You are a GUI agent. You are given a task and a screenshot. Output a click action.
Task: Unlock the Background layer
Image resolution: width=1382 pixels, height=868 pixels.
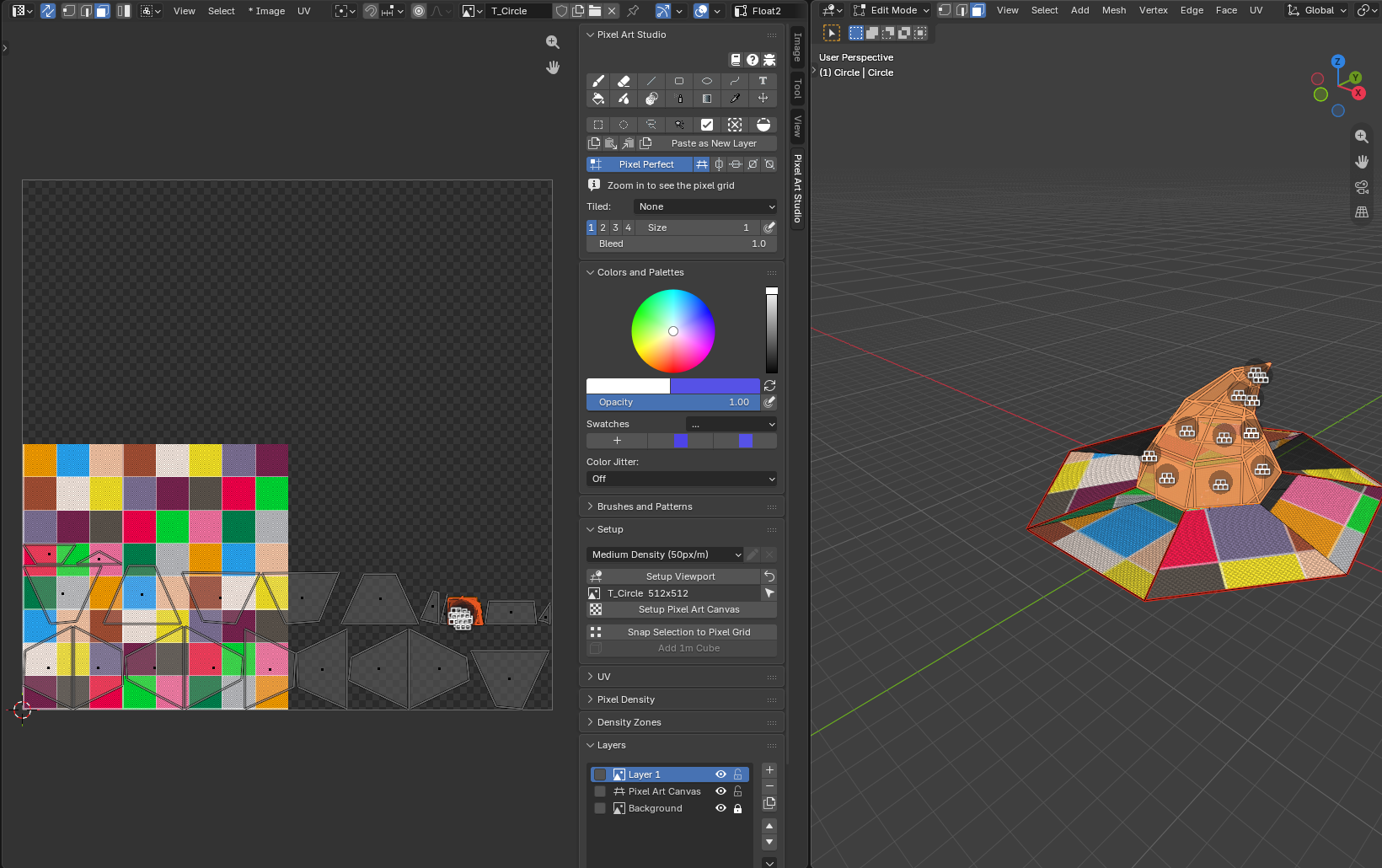pyautogui.click(x=737, y=808)
